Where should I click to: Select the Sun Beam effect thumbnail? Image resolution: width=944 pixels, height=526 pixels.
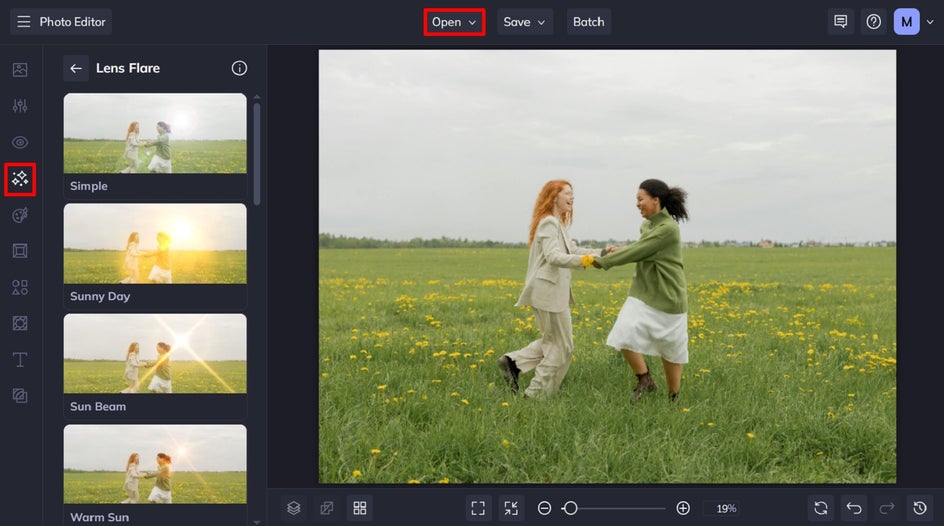[x=155, y=354]
